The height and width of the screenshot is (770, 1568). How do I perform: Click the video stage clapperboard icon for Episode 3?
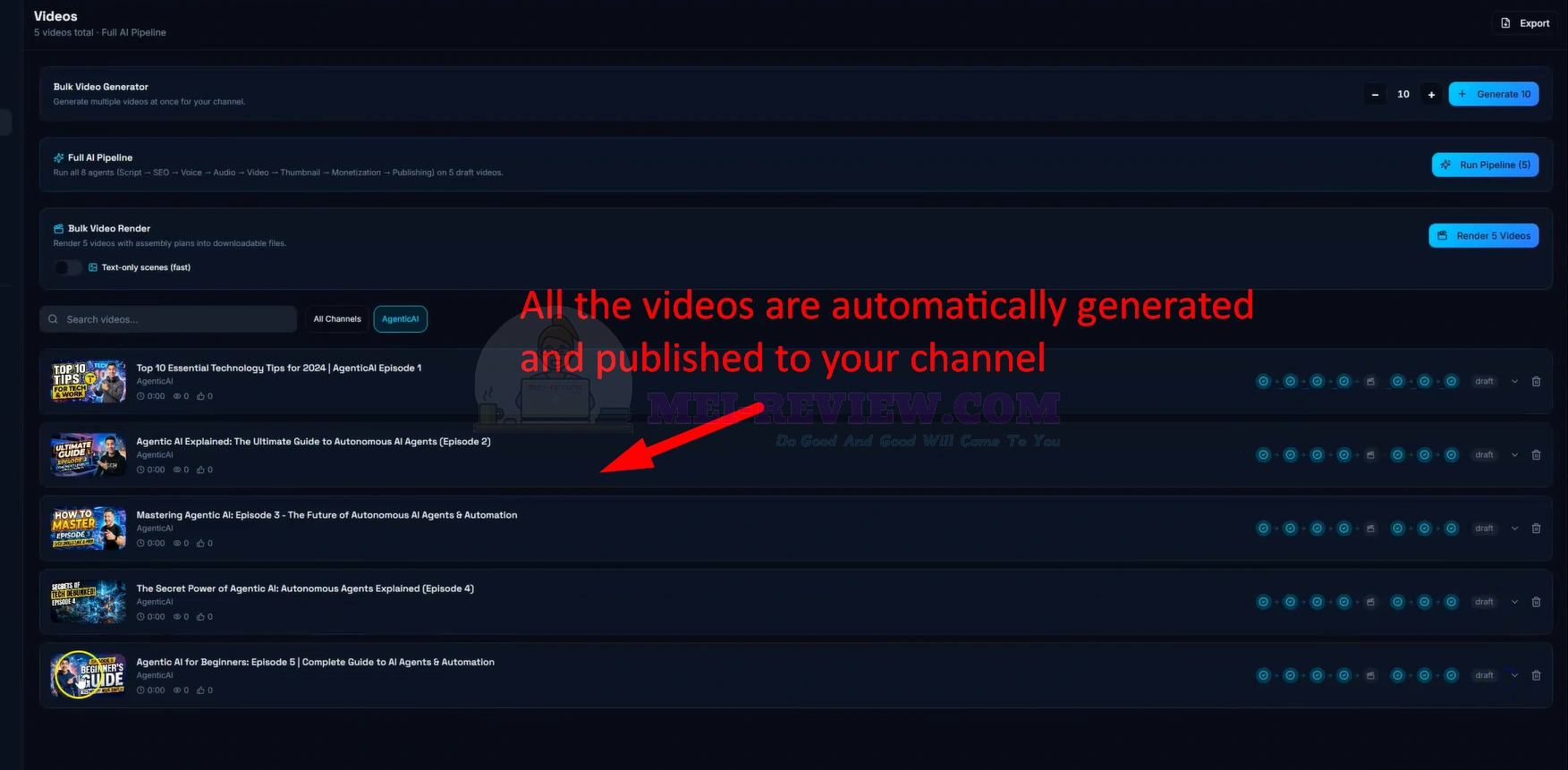(1370, 529)
